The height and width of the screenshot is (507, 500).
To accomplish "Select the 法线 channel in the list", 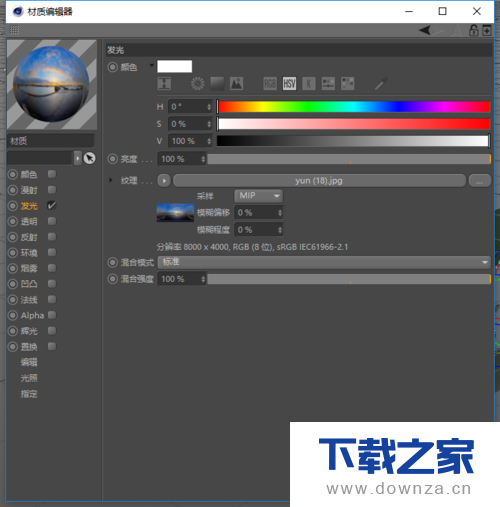I will 29,300.
